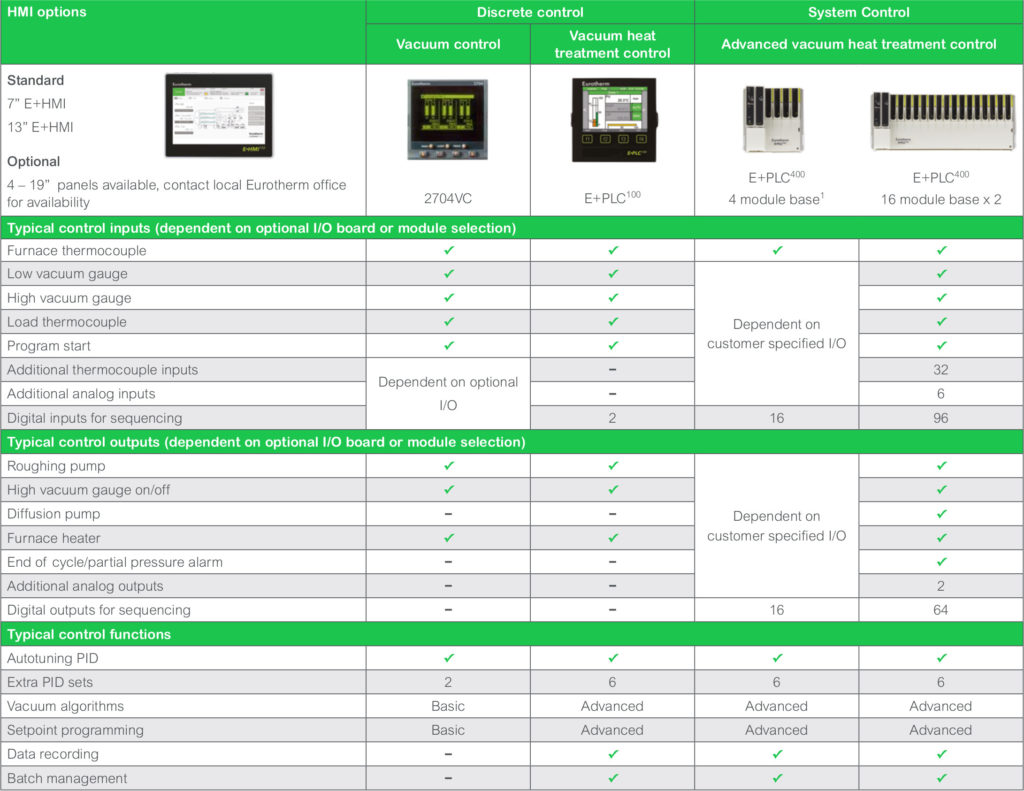Viewport: 1024px width, 791px height.
Task: Click the '7" E+HMI' standard option text
Action: point(37,103)
